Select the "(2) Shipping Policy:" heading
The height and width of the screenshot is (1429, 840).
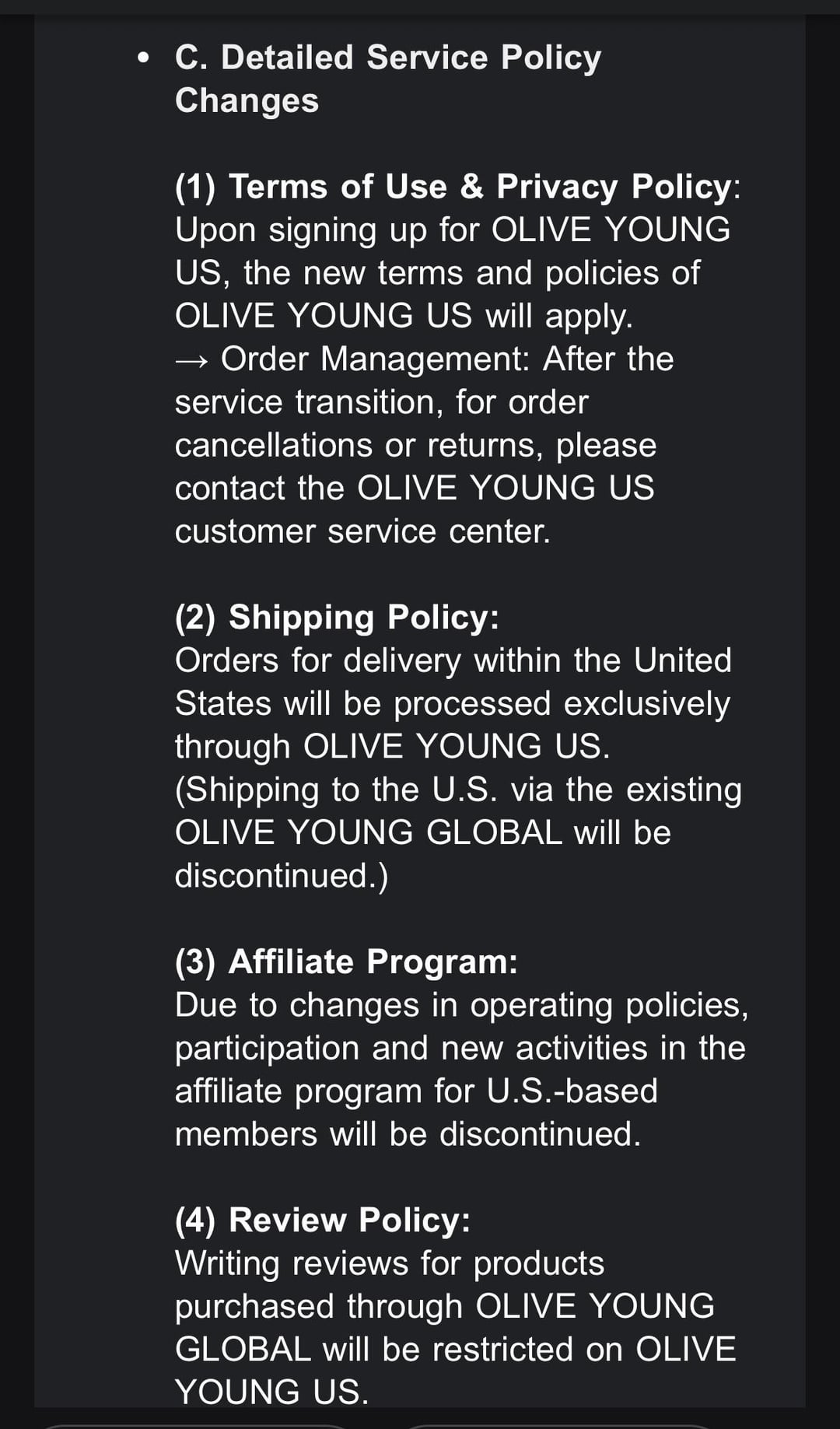click(x=337, y=618)
